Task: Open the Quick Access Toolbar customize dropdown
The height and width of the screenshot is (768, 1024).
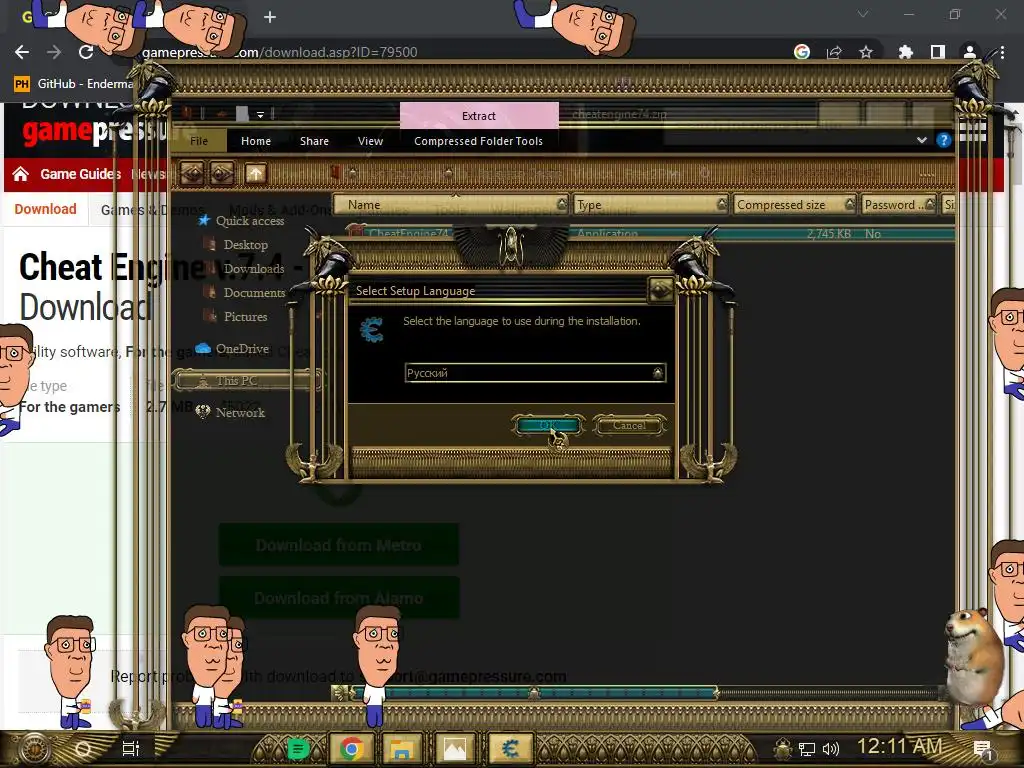Action: pos(260,114)
